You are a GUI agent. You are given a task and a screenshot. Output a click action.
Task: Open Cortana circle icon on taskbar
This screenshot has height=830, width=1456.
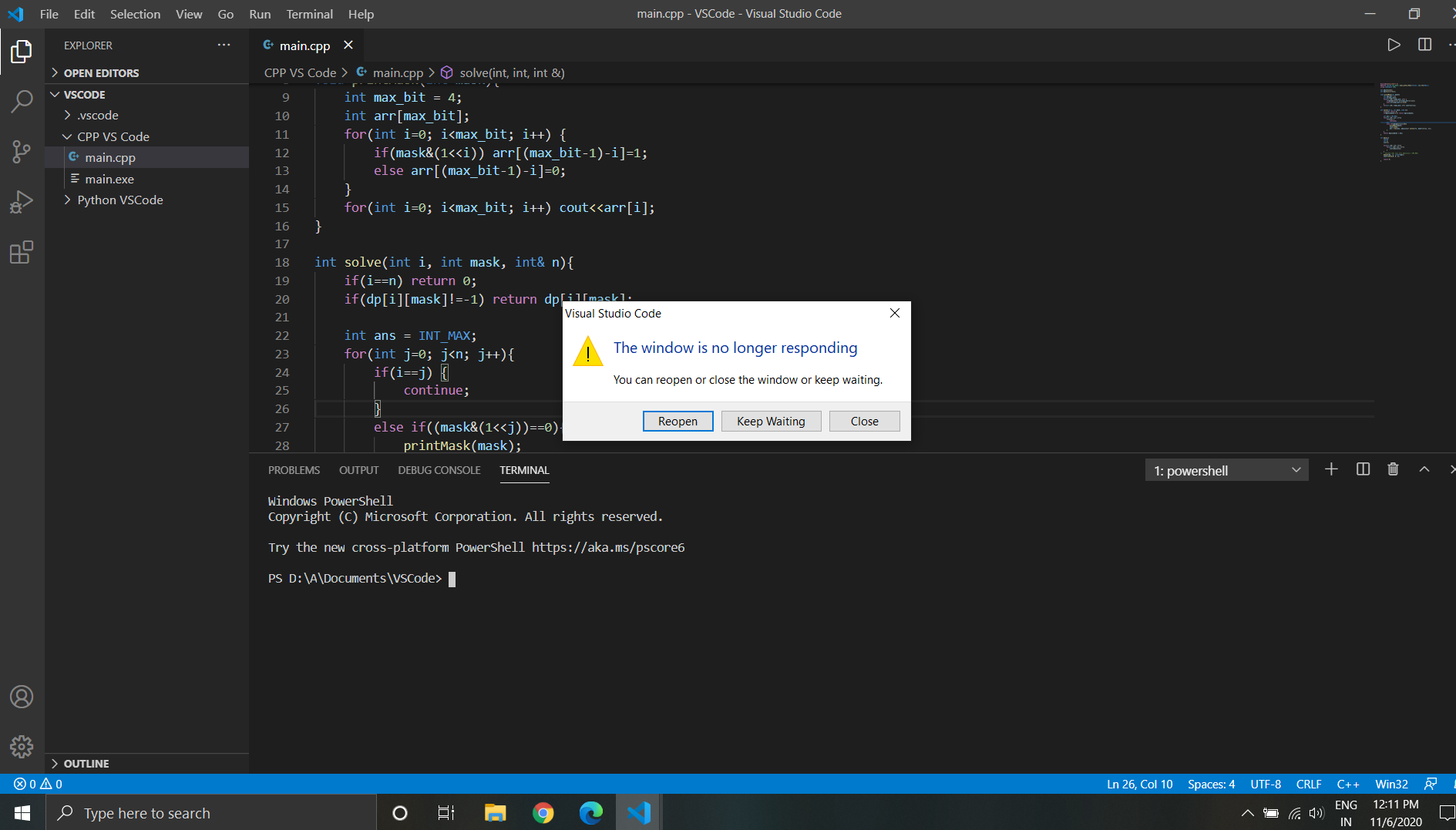399,813
